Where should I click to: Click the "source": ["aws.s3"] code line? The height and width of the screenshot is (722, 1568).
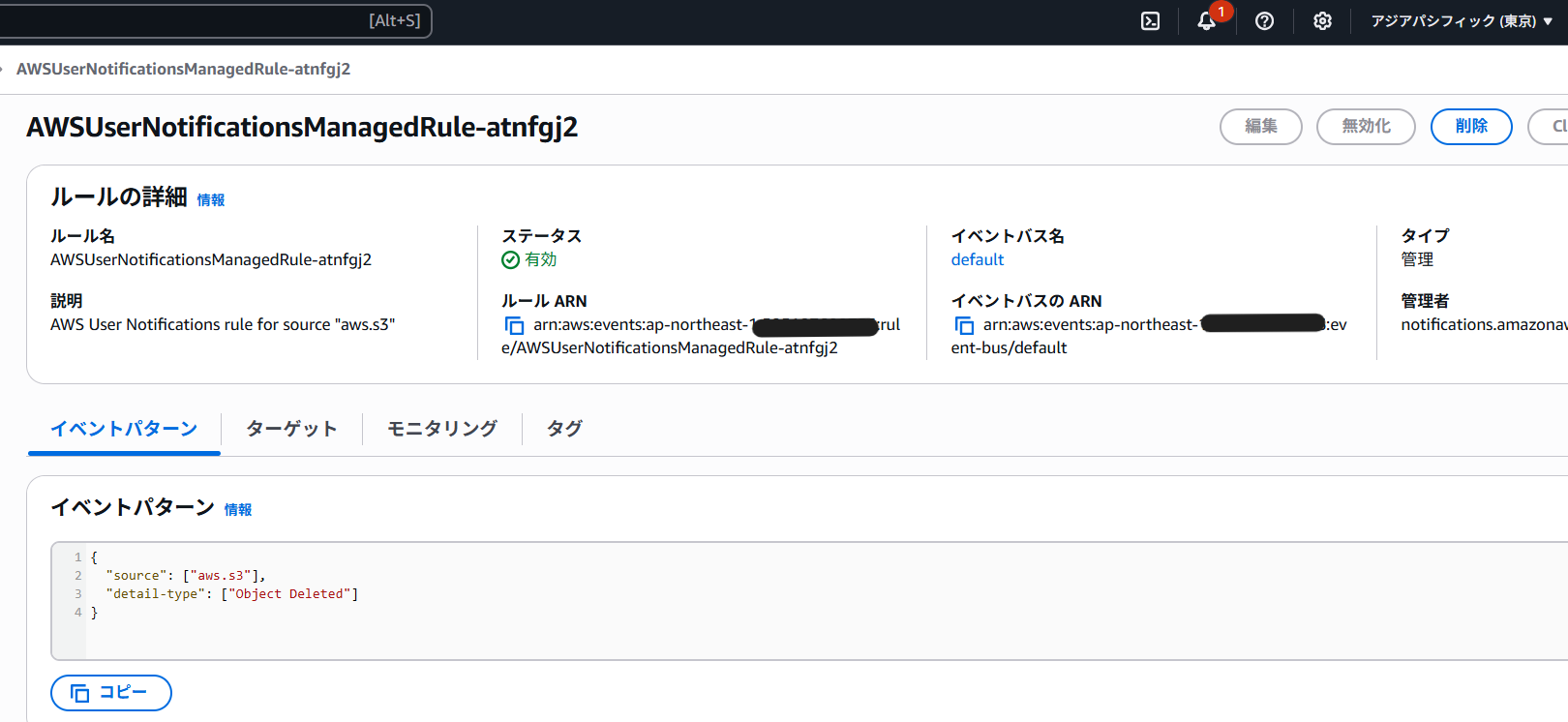[186, 576]
